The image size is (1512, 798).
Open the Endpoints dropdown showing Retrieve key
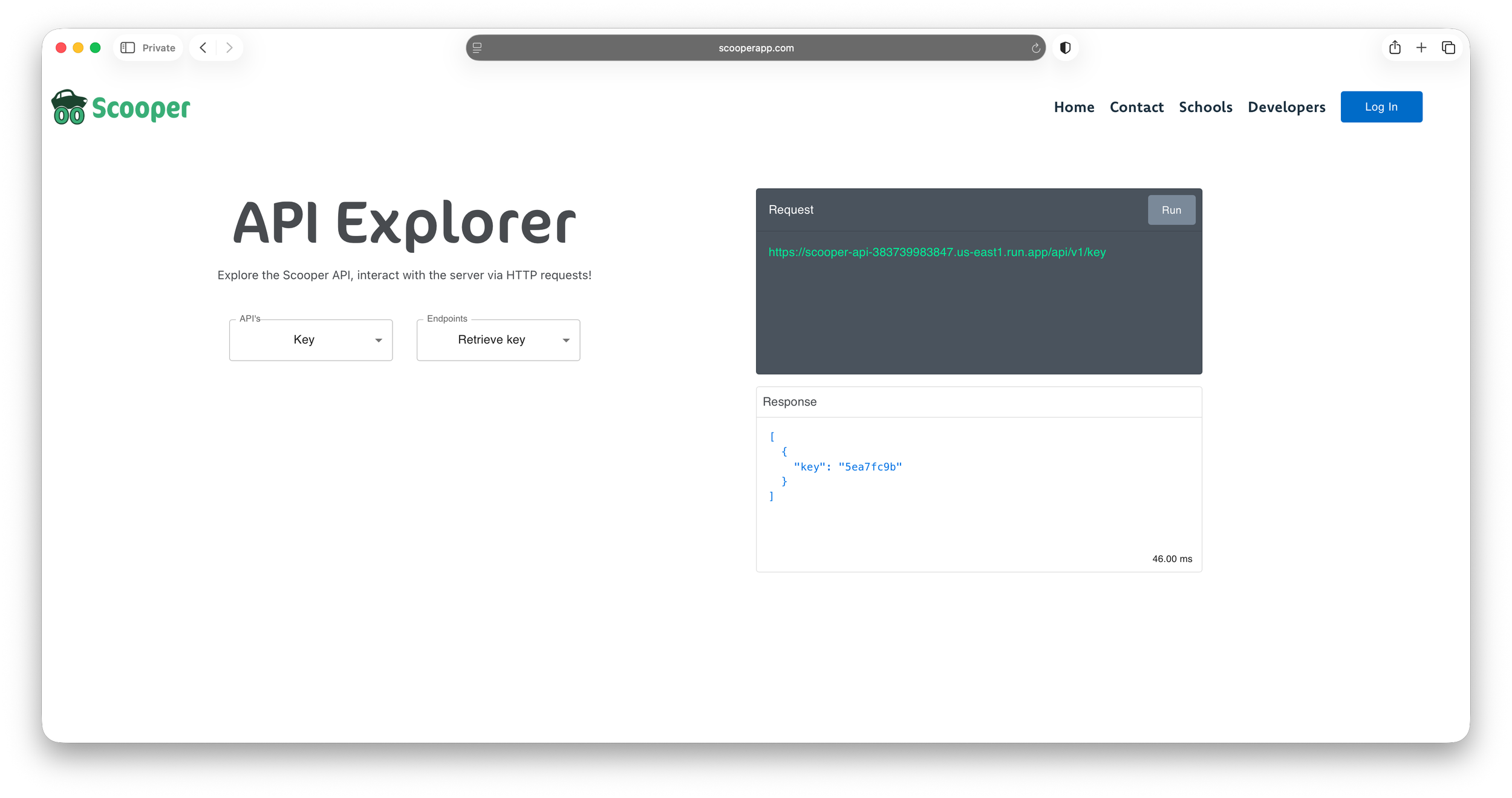point(498,340)
